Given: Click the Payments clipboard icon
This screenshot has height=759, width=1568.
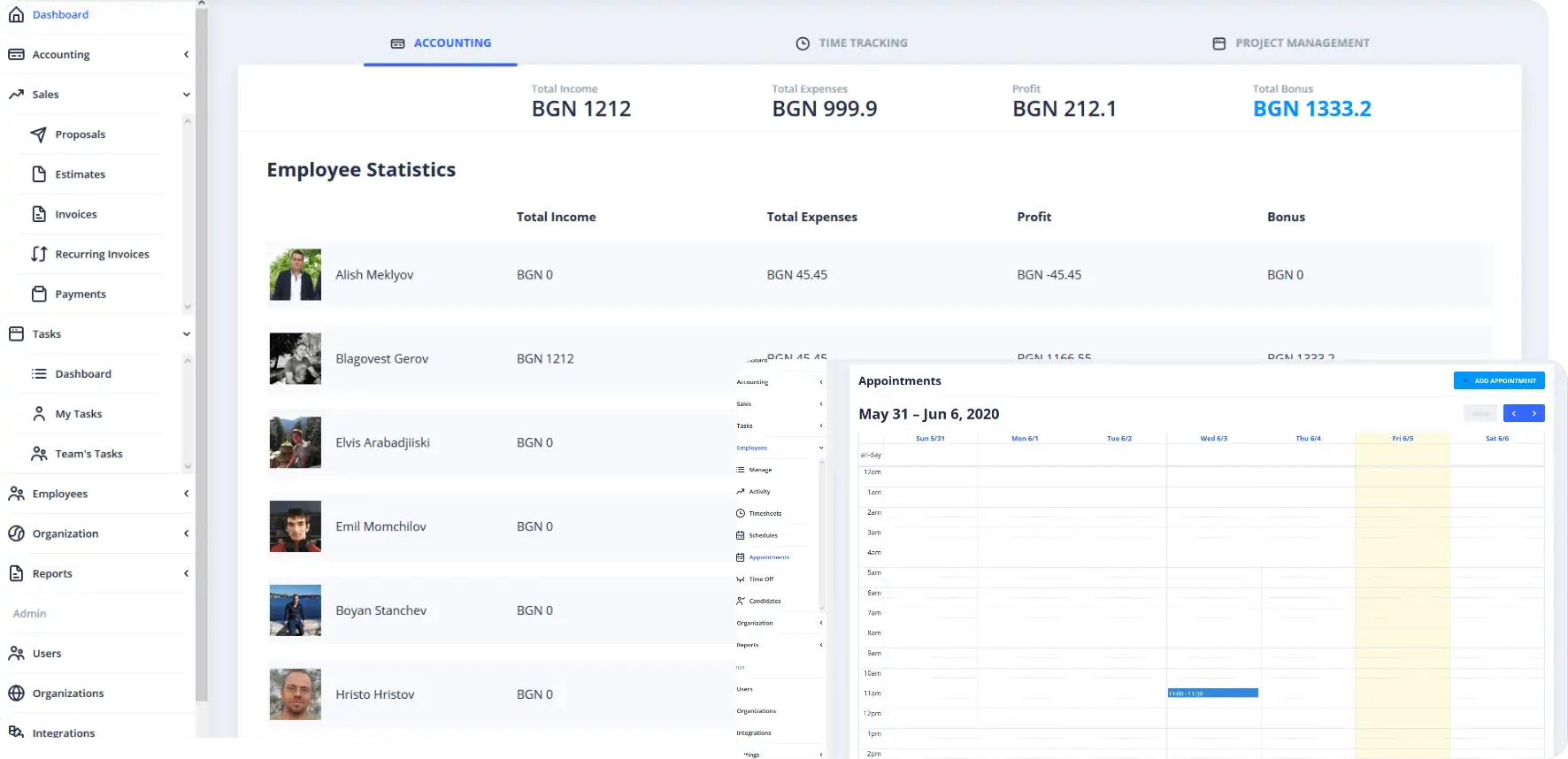Looking at the screenshot, I should [x=39, y=294].
